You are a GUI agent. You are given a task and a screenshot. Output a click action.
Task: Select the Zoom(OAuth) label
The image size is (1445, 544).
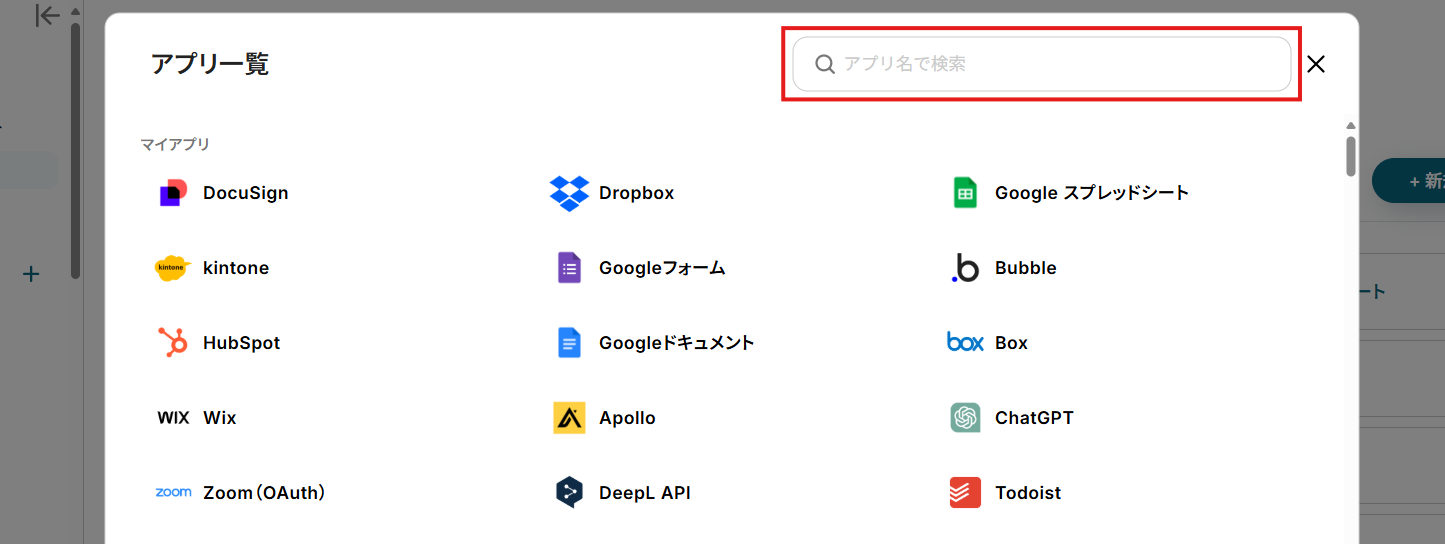[265, 493]
